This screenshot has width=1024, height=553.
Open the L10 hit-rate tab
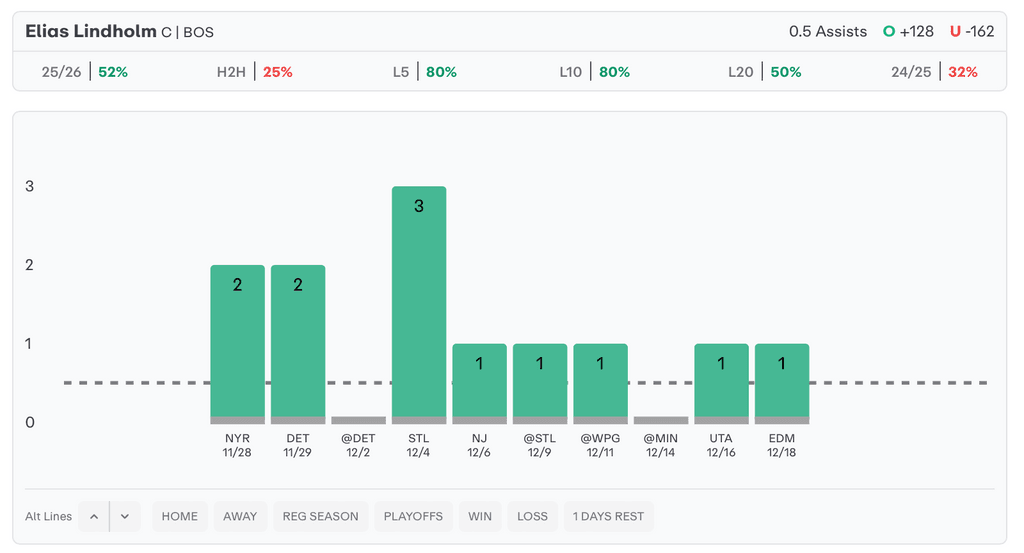pos(594,72)
